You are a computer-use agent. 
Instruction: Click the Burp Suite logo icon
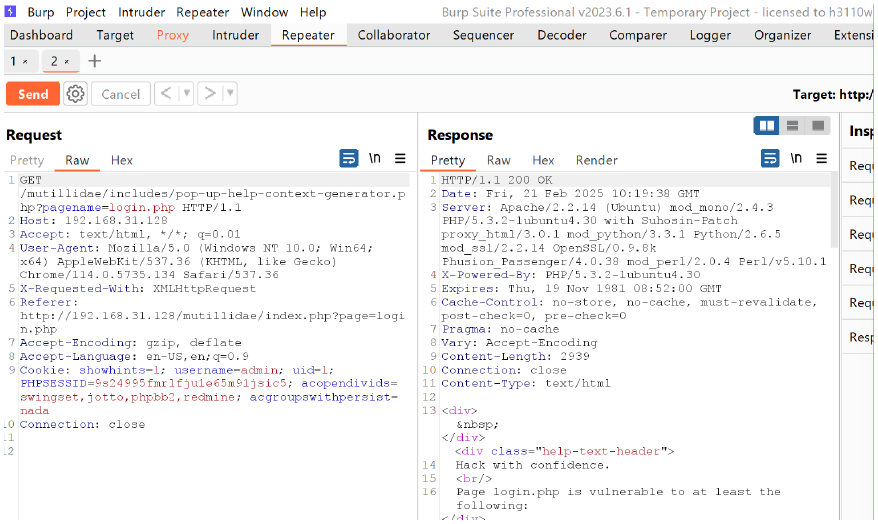[10, 11]
